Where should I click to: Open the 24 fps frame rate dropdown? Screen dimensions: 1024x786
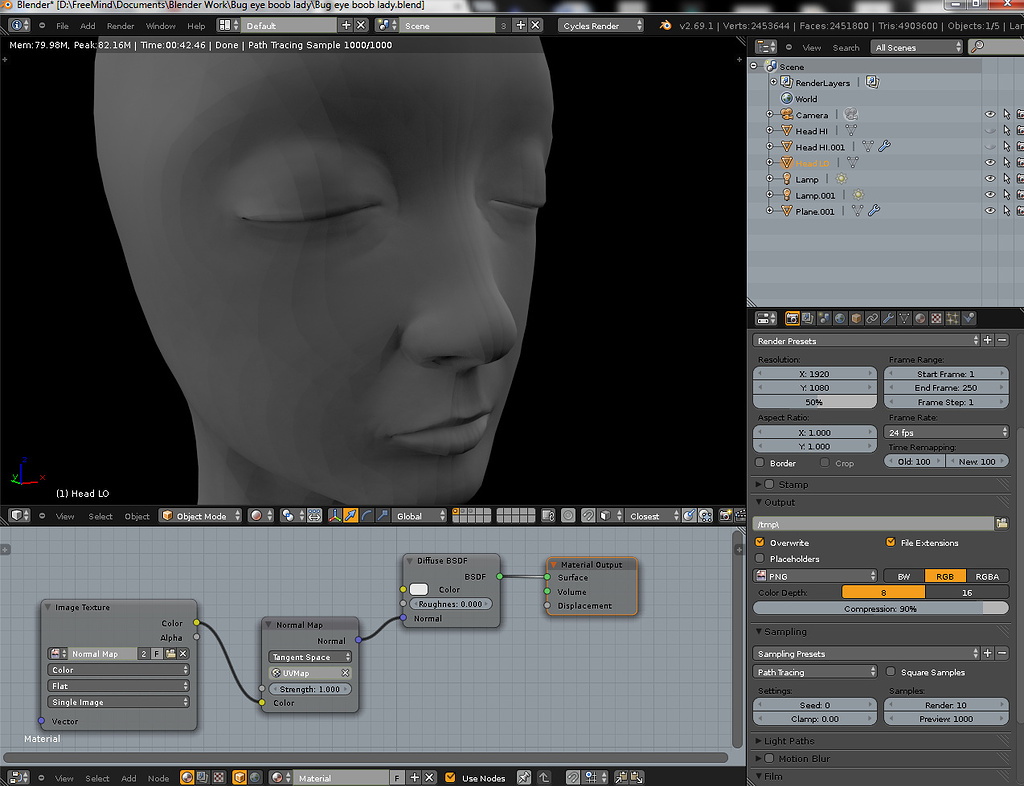tap(946, 432)
